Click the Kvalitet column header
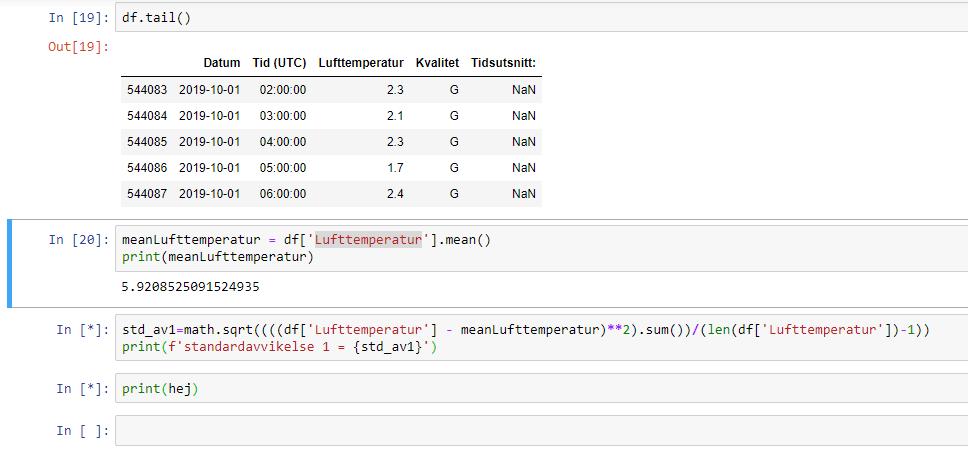The image size is (968, 450). coord(437,63)
